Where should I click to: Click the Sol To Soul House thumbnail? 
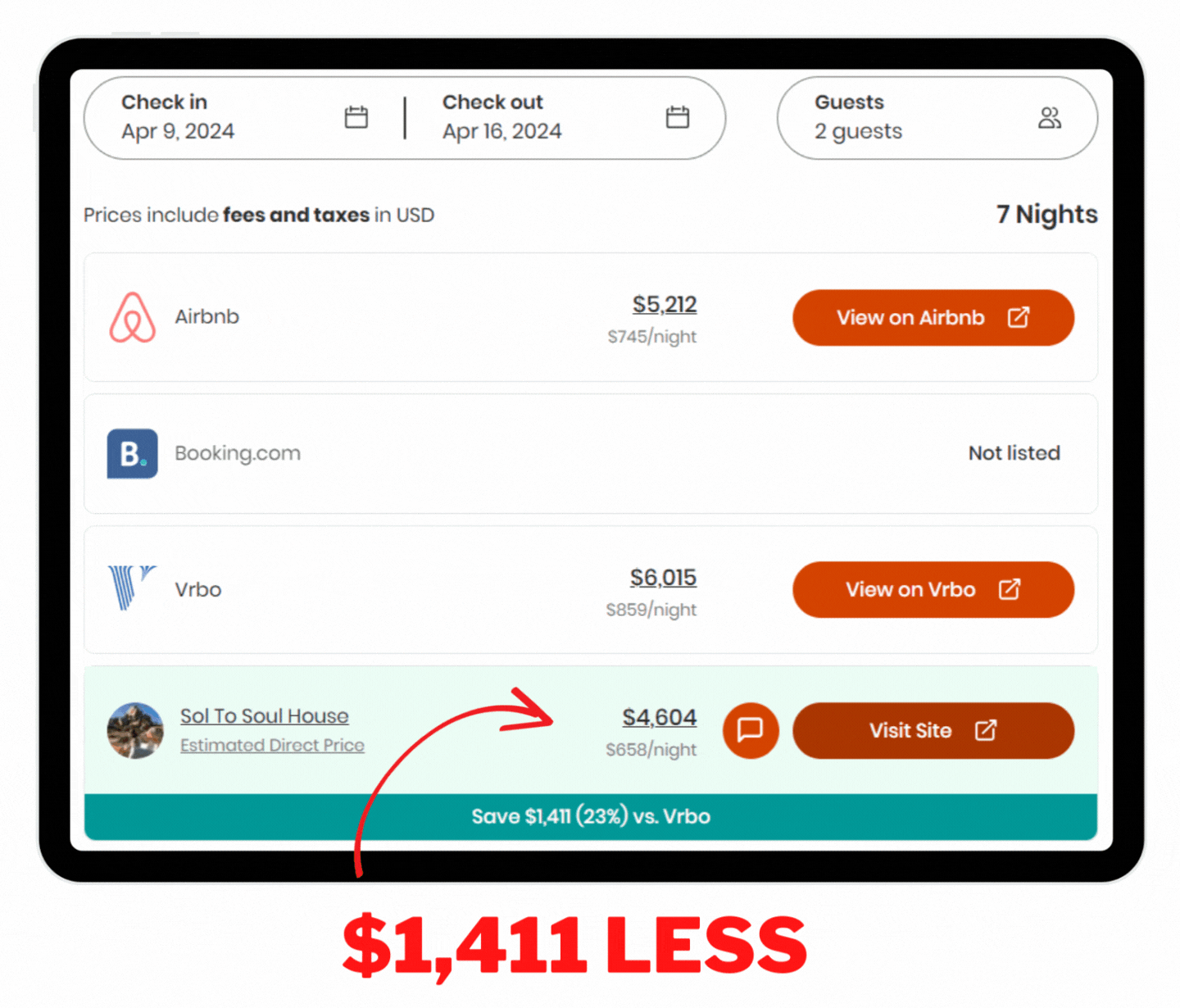135,730
